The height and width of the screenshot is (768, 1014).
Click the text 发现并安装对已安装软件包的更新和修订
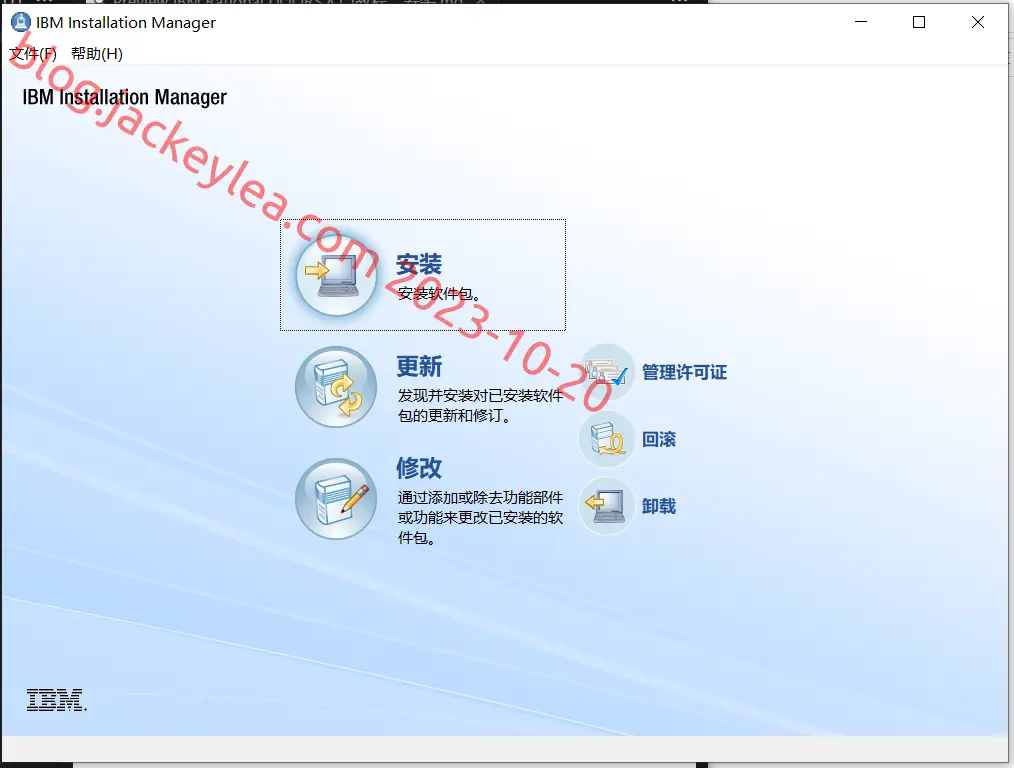click(x=480, y=405)
